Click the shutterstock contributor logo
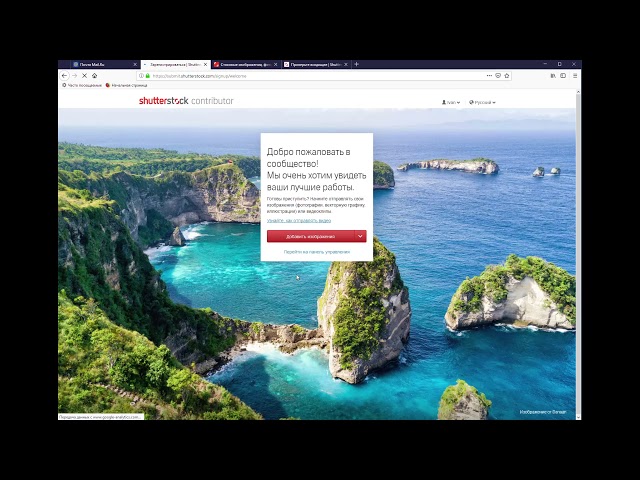640x480 pixels. 186,101
